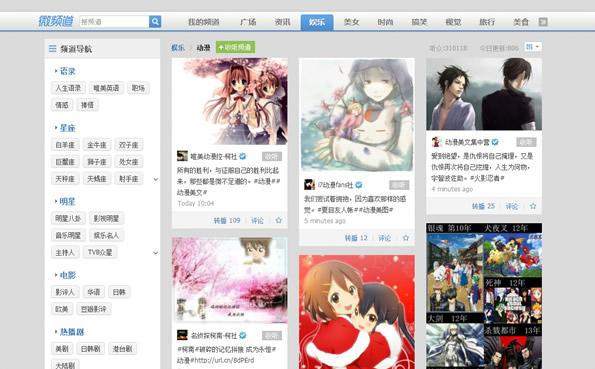Click the verified badge beside i7动漫fans社
The height and width of the screenshot is (369, 595).
tap(359, 185)
